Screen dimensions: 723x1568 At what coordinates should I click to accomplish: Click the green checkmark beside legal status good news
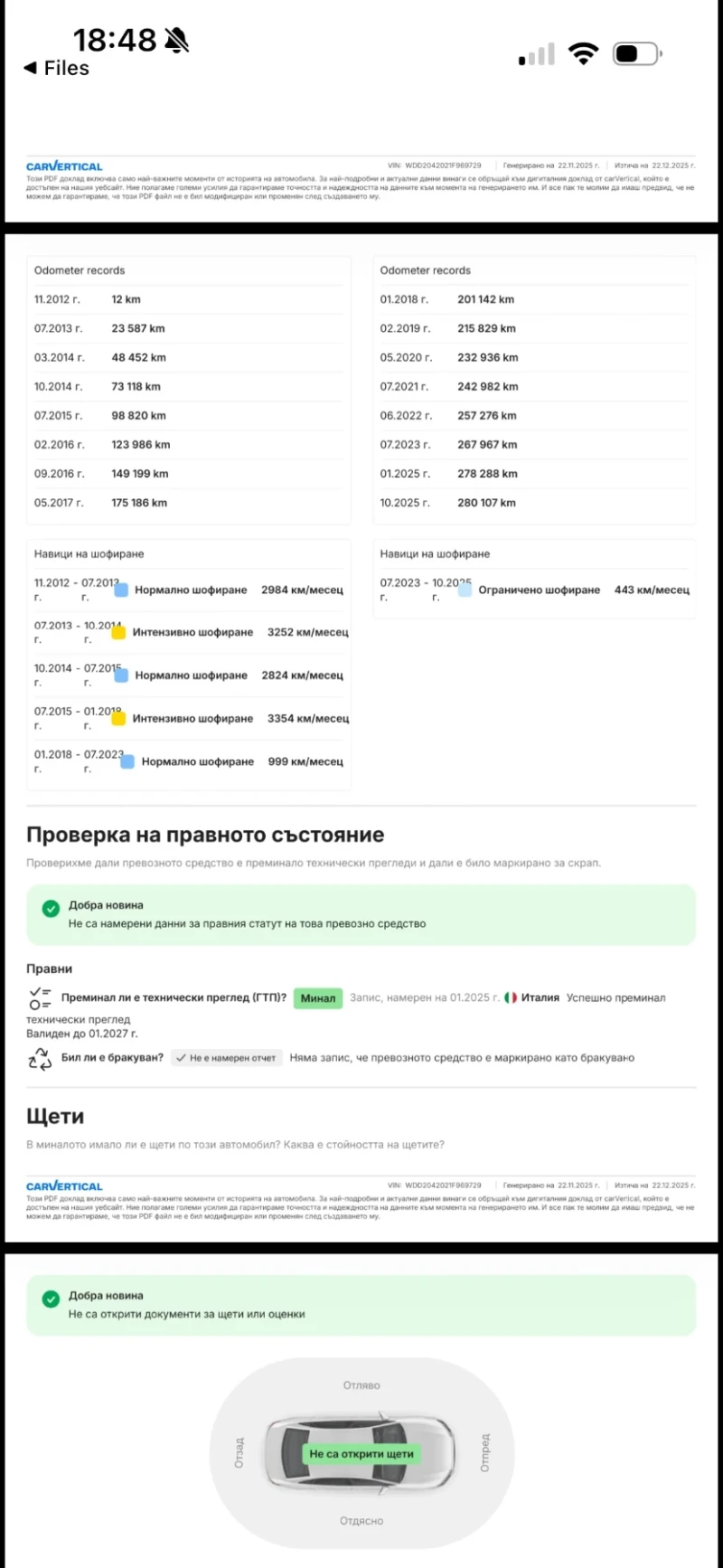tap(51, 909)
